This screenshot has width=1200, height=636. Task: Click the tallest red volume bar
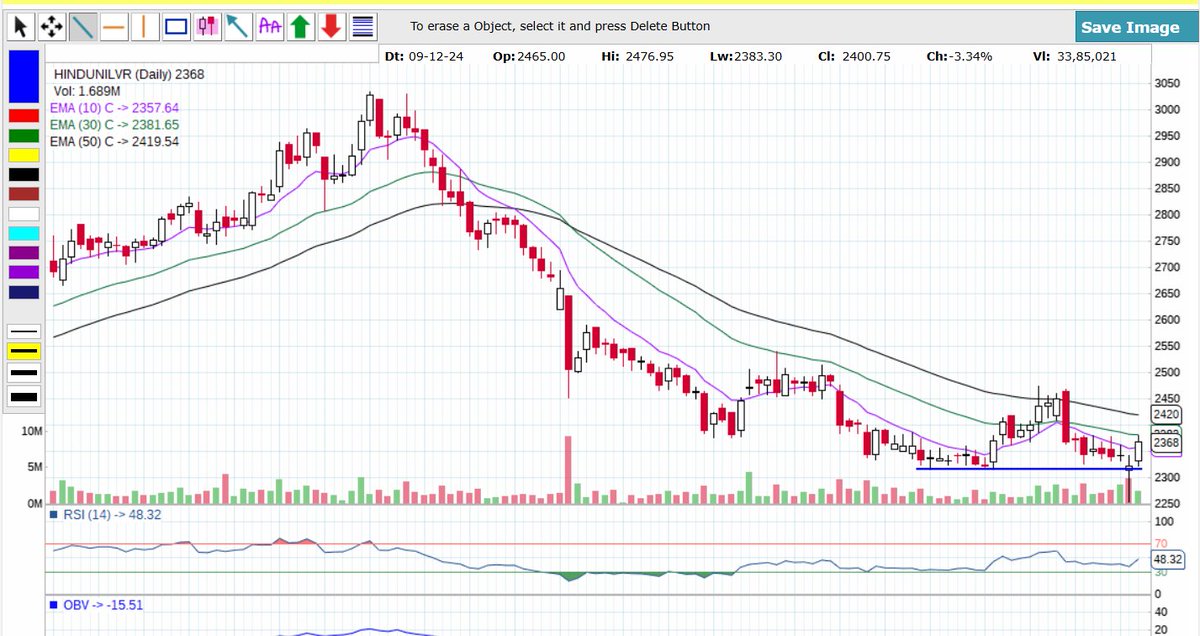point(568,470)
